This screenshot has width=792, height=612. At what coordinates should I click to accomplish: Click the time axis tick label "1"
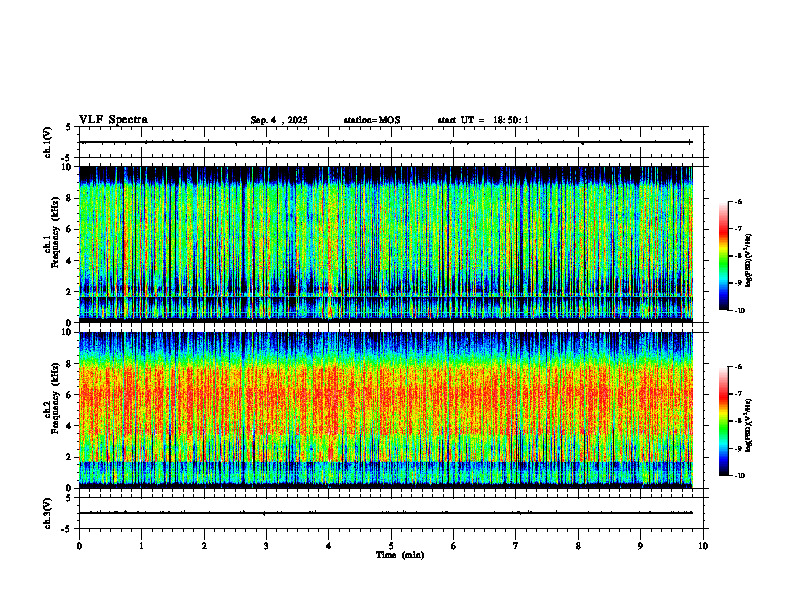[141, 546]
